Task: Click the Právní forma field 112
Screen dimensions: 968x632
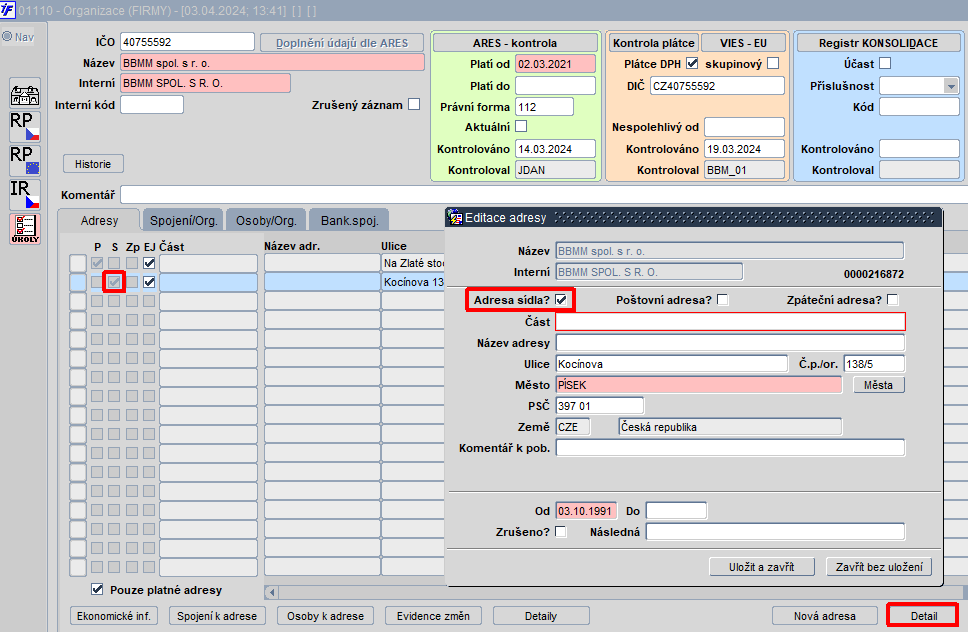Action: pyautogui.click(x=544, y=106)
